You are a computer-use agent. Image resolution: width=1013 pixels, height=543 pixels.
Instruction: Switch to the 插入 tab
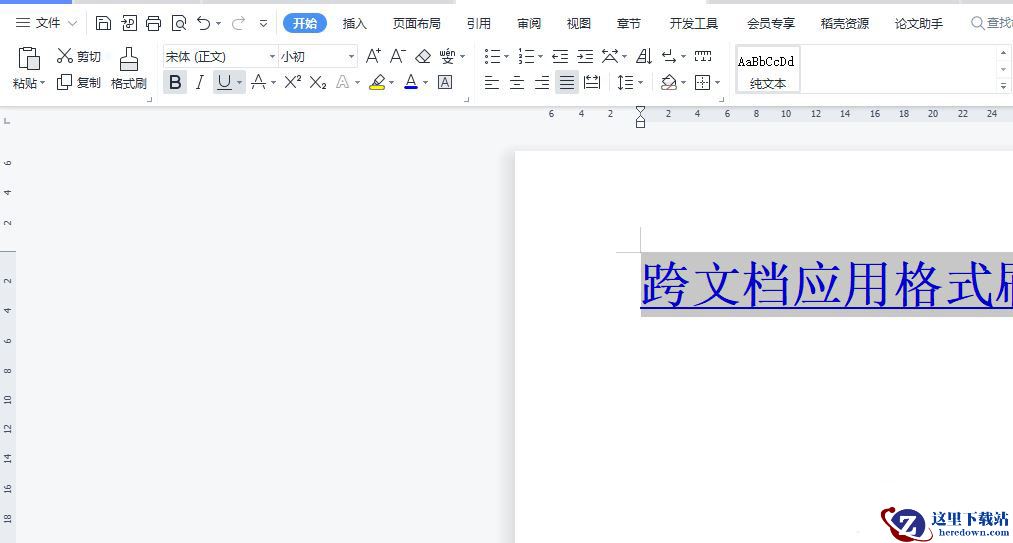click(355, 24)
